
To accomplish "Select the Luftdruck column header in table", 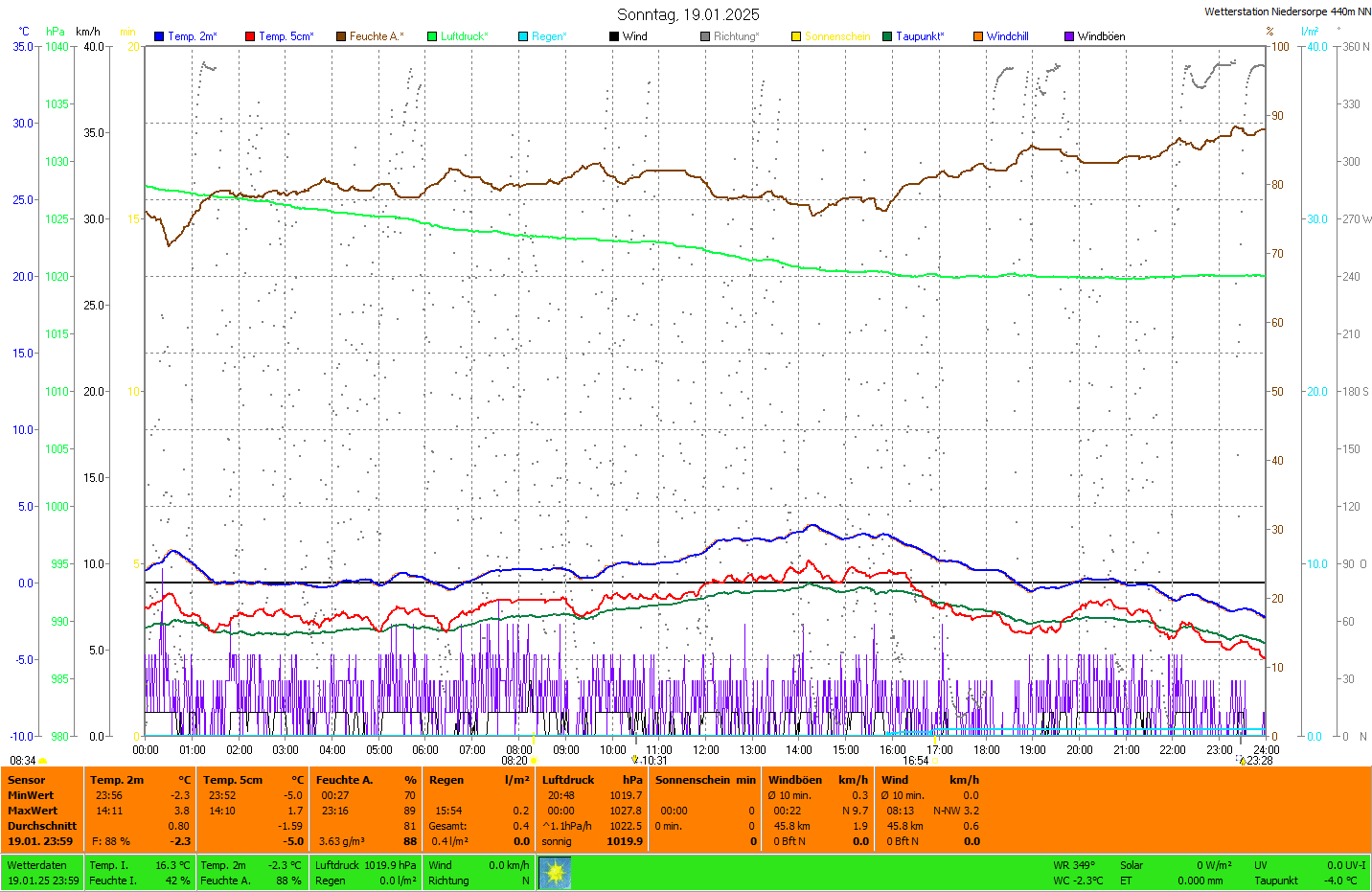I will coord(568,780).
